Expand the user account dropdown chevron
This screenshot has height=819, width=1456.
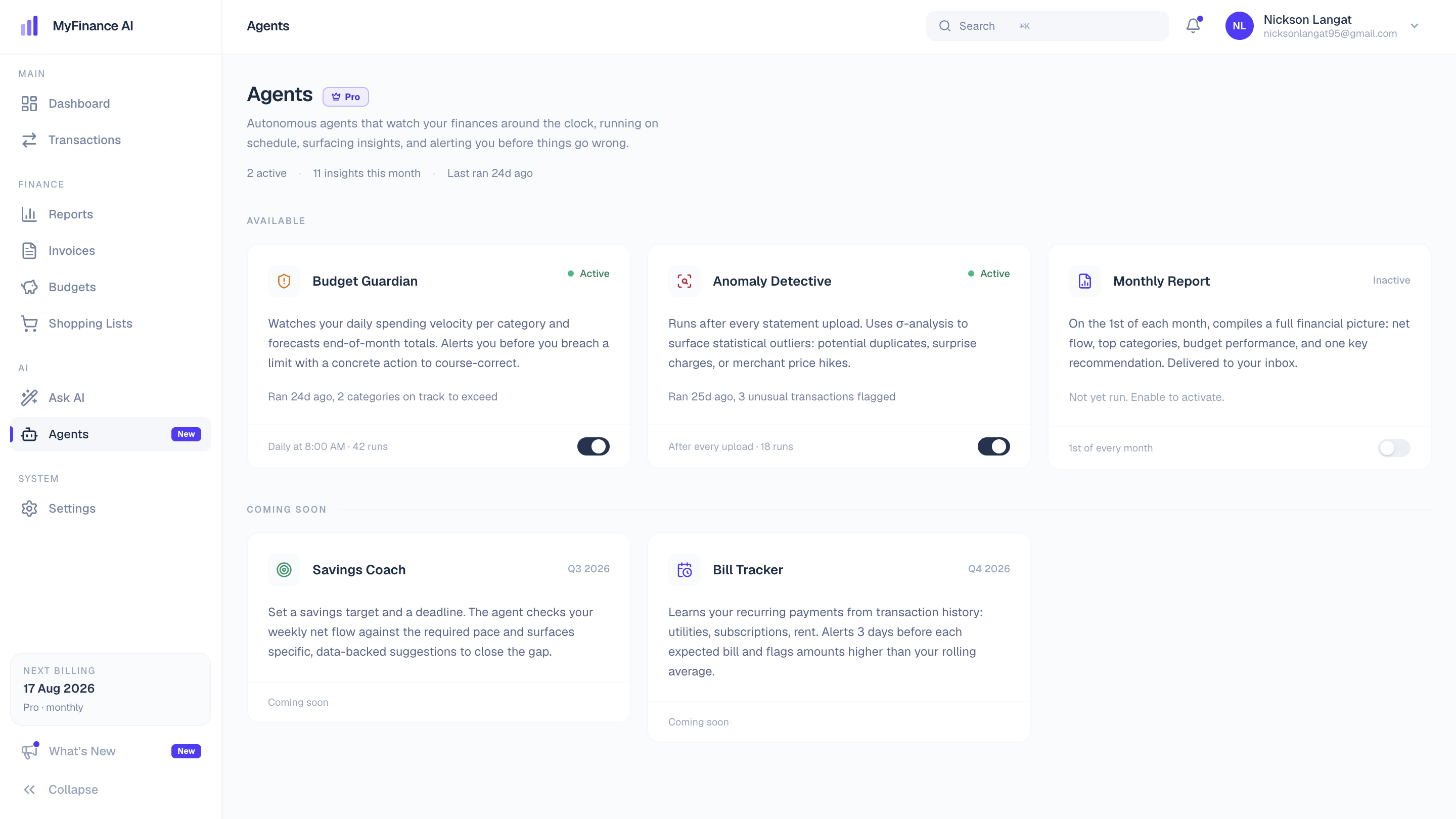point(1415,26)
